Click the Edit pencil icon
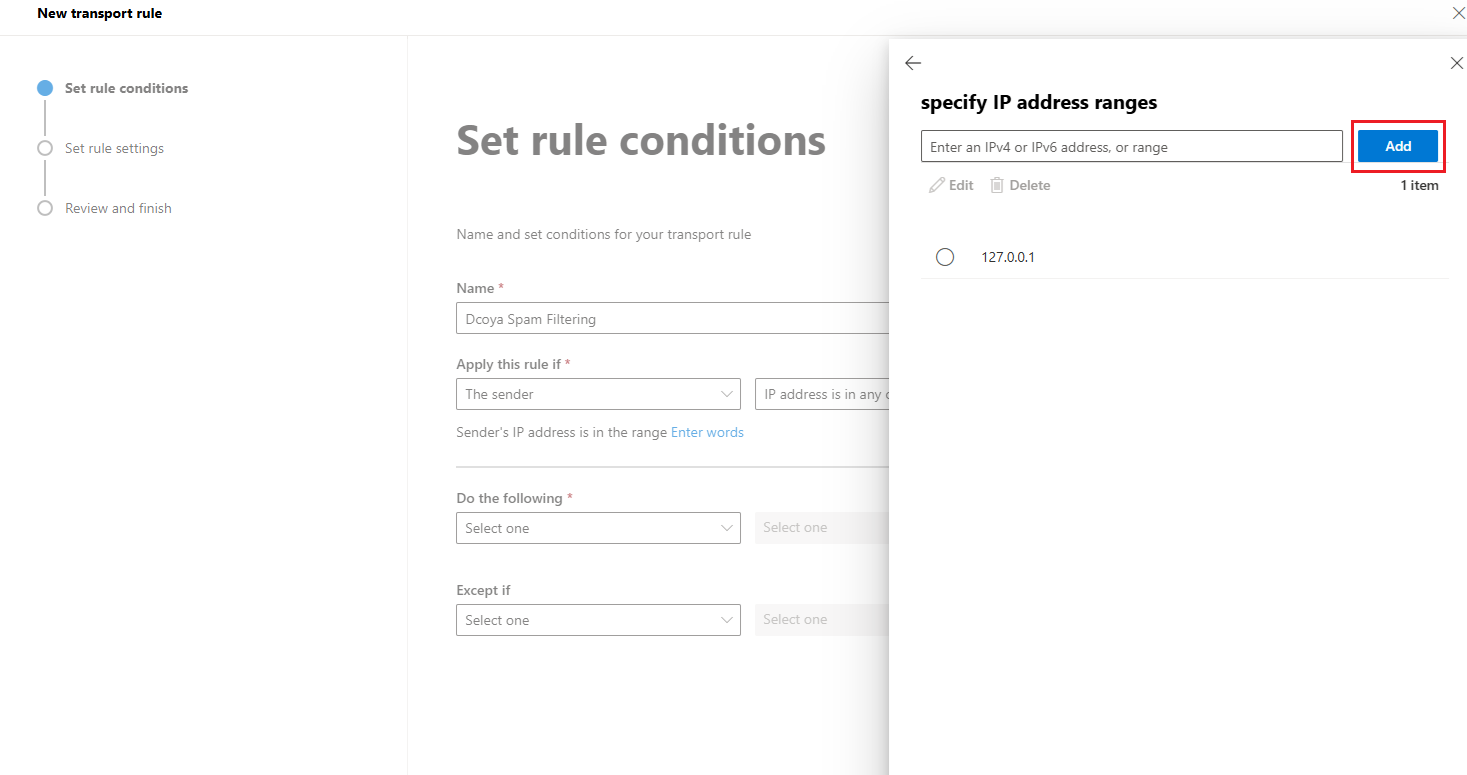 point(936,186)
